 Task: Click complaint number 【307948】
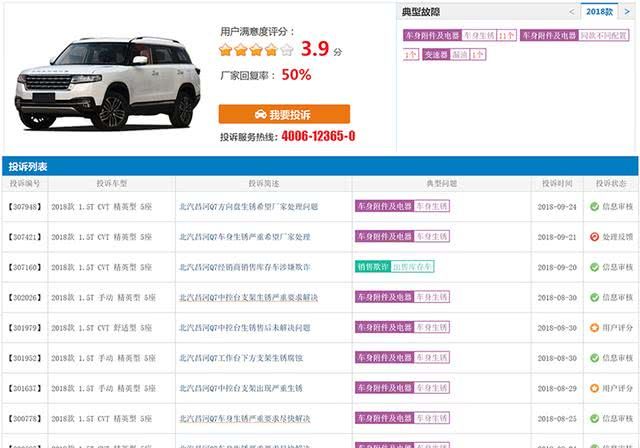pyautogui.click(x=25, y=207)
